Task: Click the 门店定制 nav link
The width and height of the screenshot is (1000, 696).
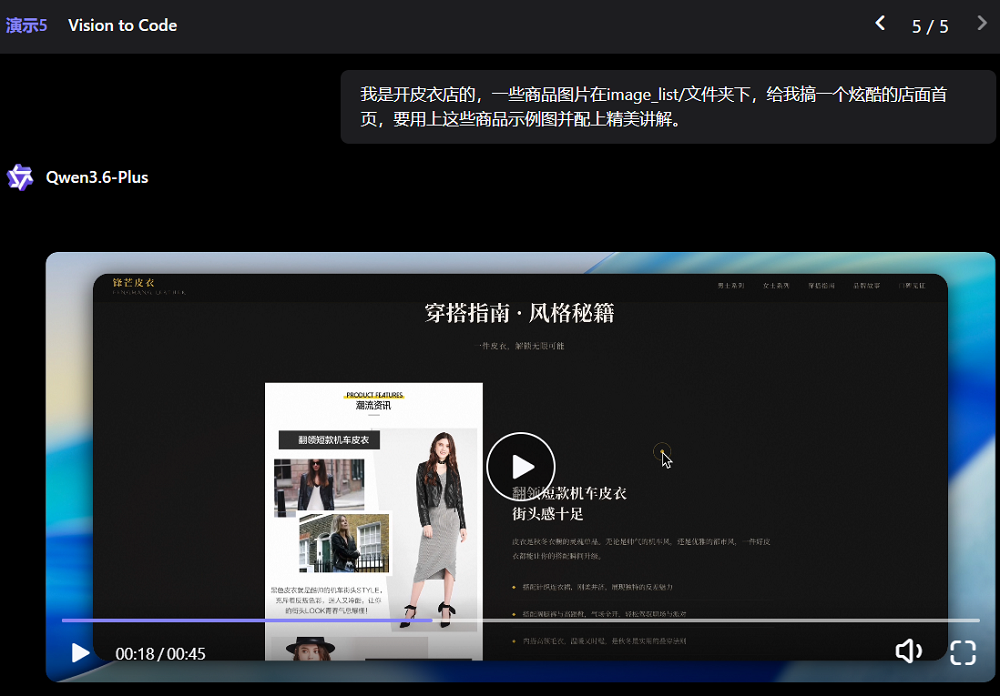Action: pos(911,285)
